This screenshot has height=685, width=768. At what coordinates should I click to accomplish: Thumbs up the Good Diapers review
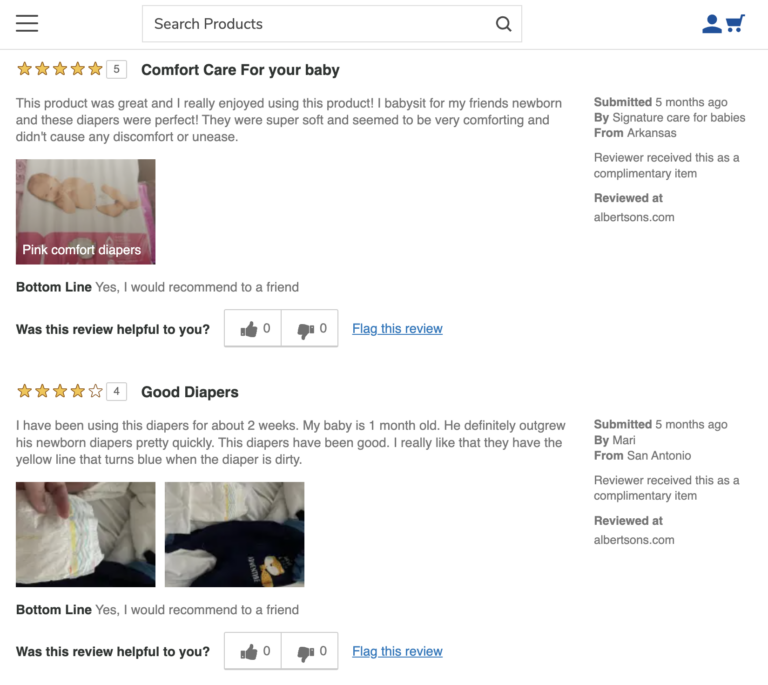pos(253,652)
